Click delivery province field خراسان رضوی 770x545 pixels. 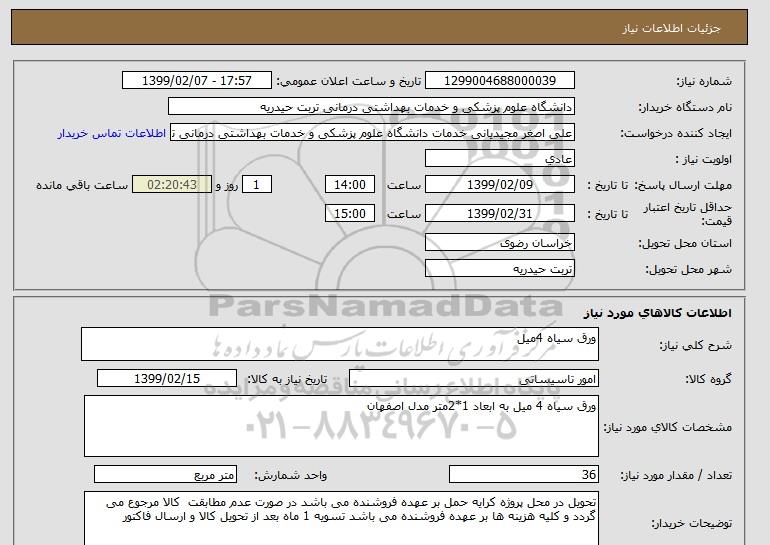click(x=499, y=243)
